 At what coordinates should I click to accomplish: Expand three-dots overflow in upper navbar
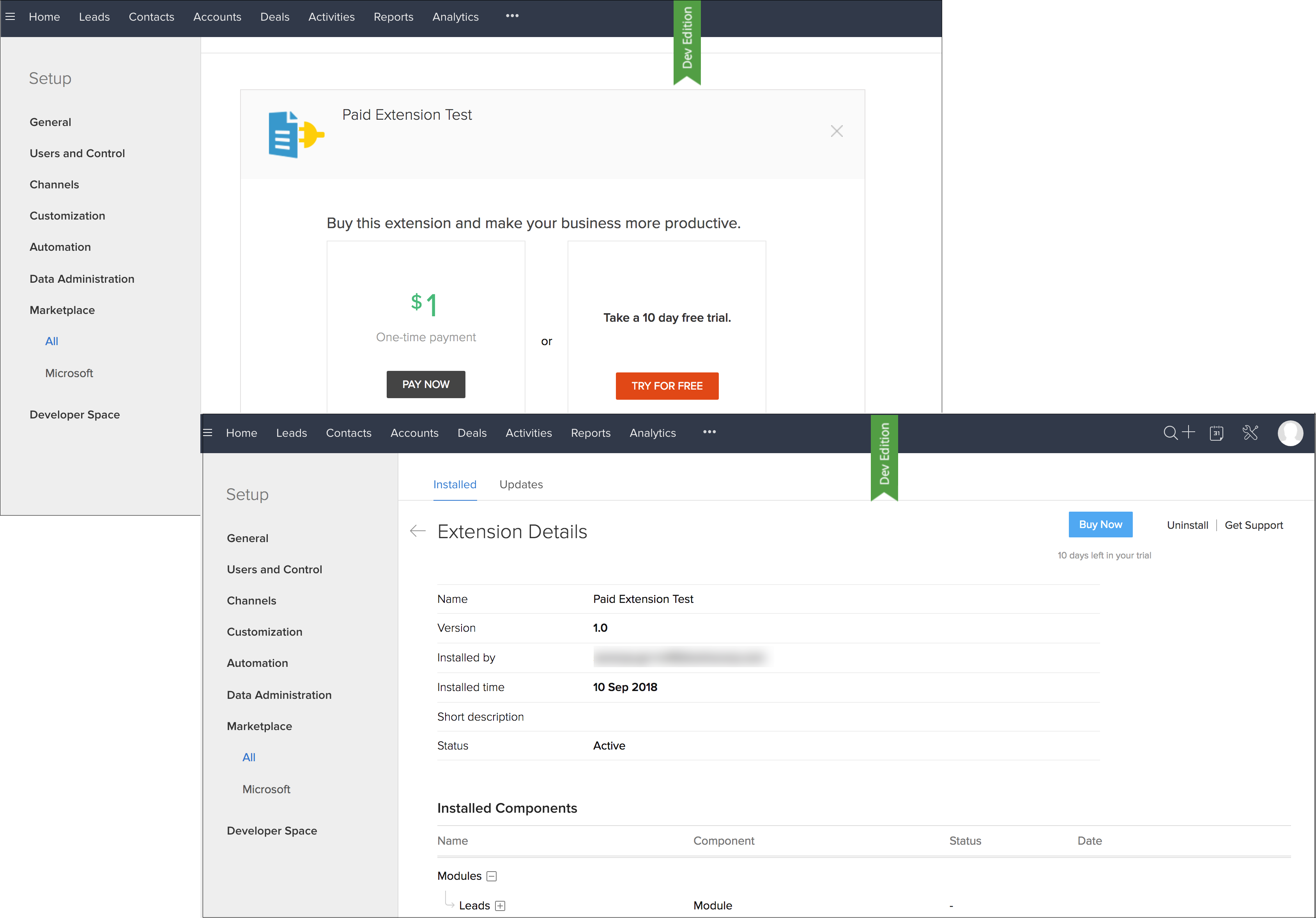click(x=512, y=16)
